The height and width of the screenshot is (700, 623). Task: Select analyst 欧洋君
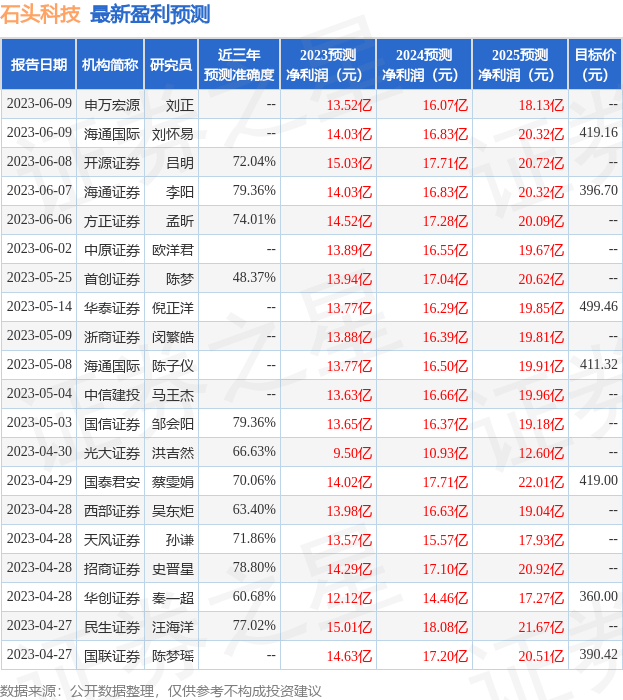point(173,250)
